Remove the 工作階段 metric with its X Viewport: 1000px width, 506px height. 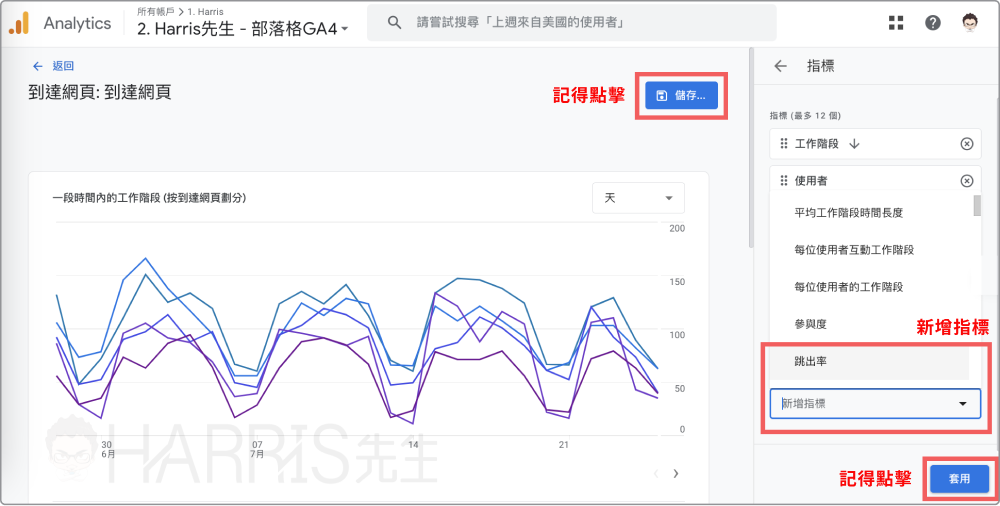click(x=967, y=144)
